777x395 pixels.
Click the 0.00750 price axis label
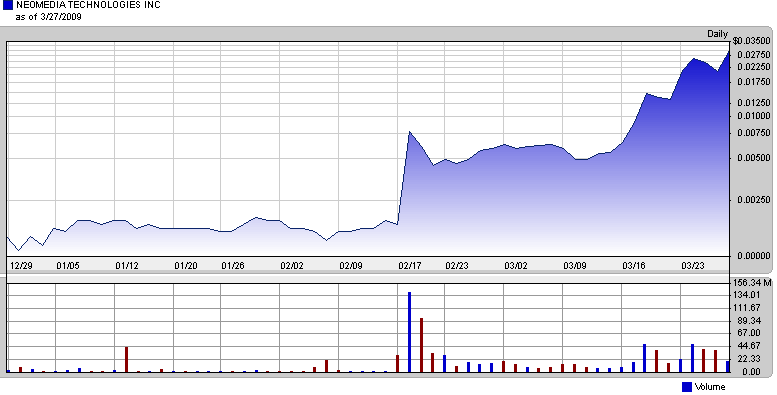tap(754, 133)
